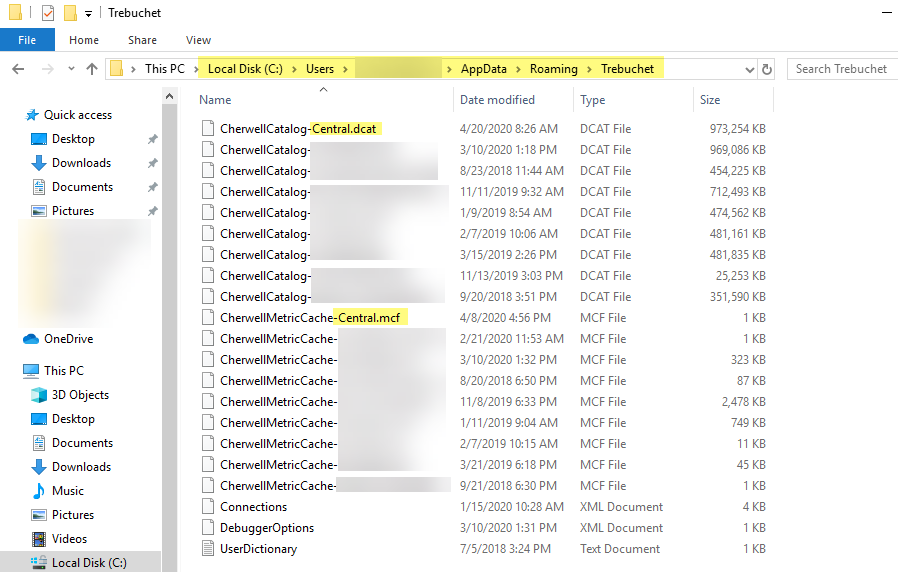Click the Properties icon in title bar
The width and height of the screenshot is (898, 572).
(48, 13)
